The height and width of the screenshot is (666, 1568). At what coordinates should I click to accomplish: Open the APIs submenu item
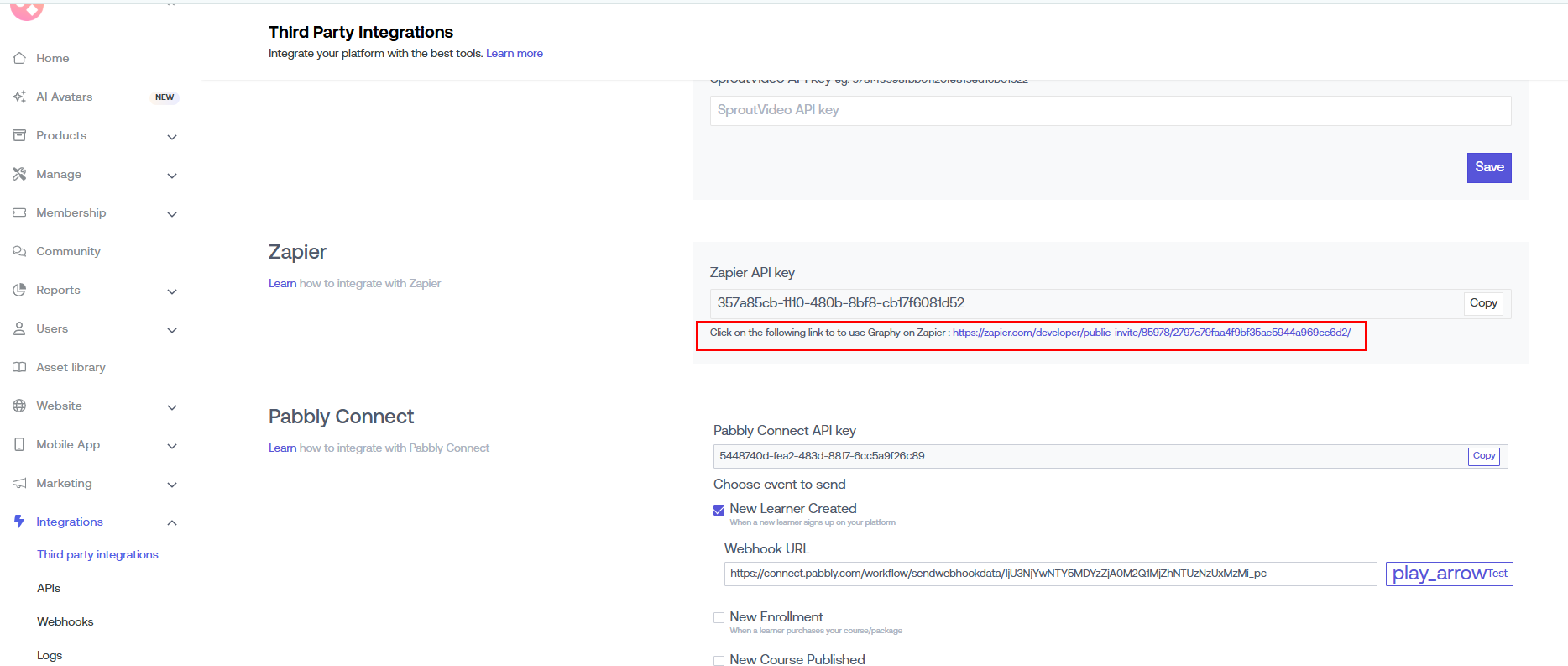49,588
